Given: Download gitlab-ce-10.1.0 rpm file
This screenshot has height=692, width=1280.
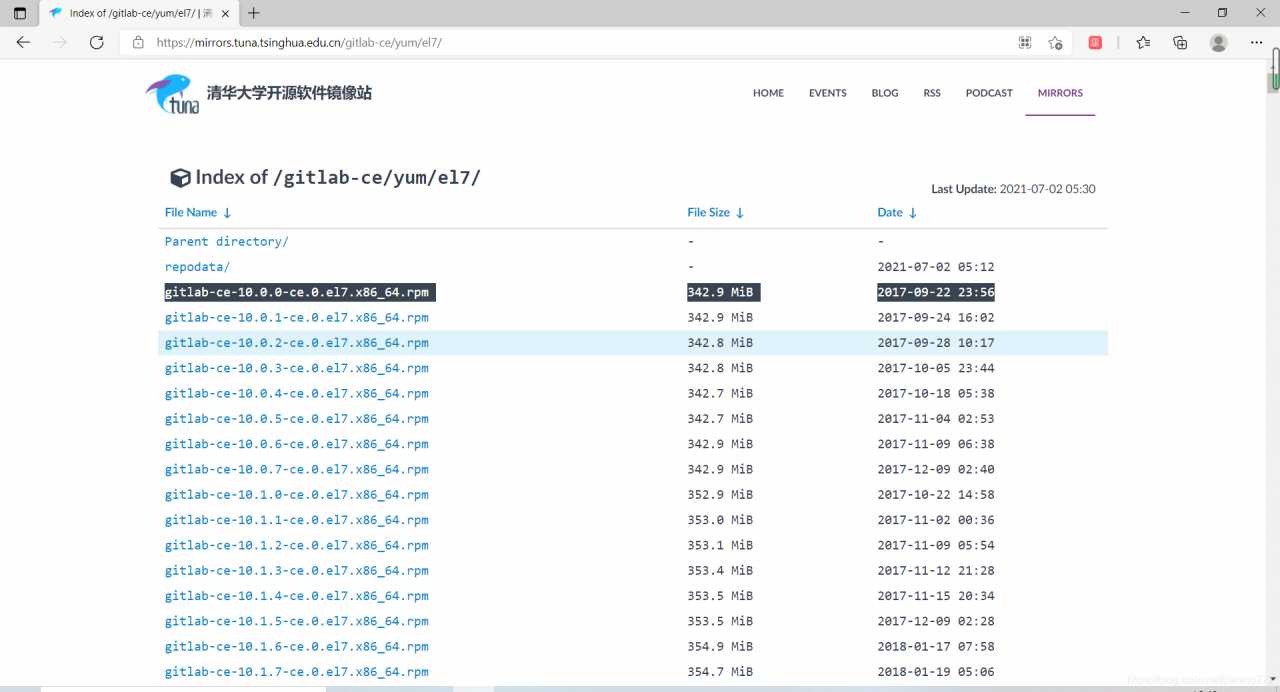Looking at the screenshot, I should point(297,495).
